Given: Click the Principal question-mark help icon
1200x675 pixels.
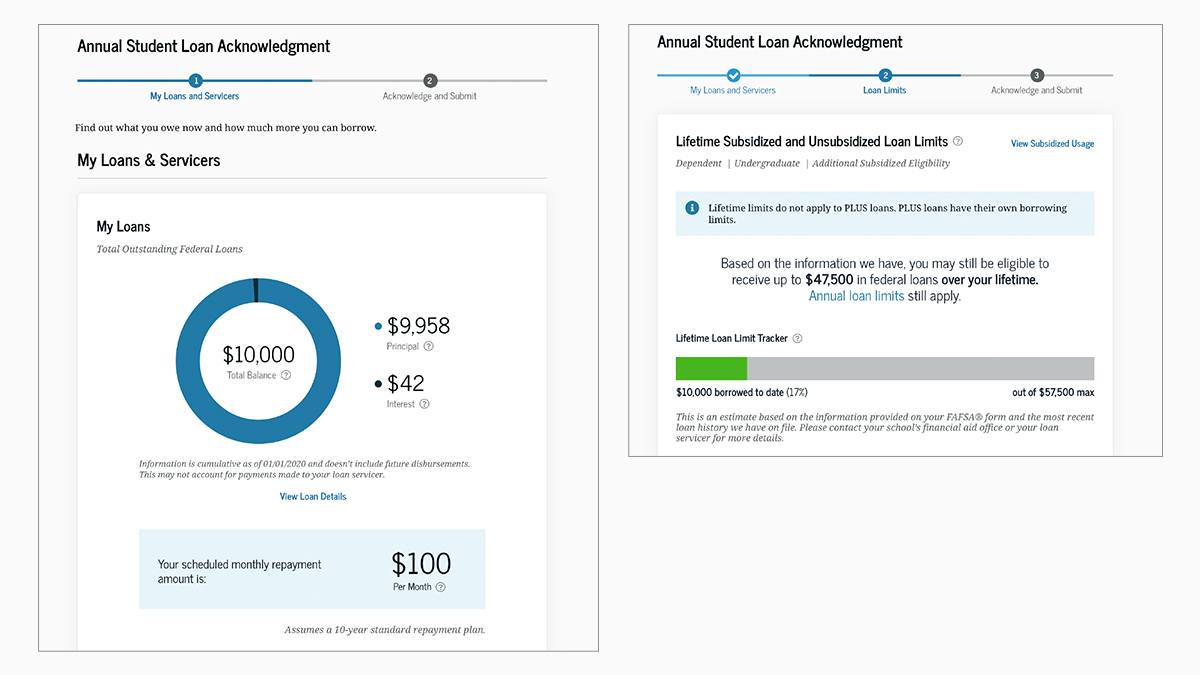Looking at the screenshot, I should pyautogui.click(x=428, y=347).
